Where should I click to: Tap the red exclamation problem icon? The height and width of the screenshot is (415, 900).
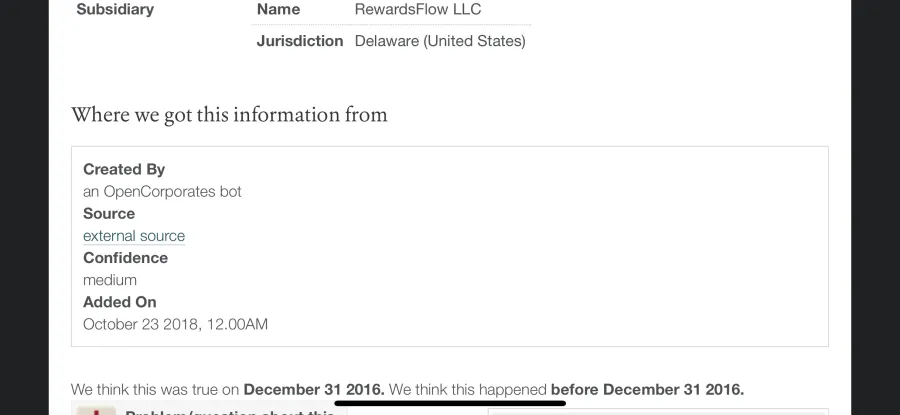[x=96, y=411]
